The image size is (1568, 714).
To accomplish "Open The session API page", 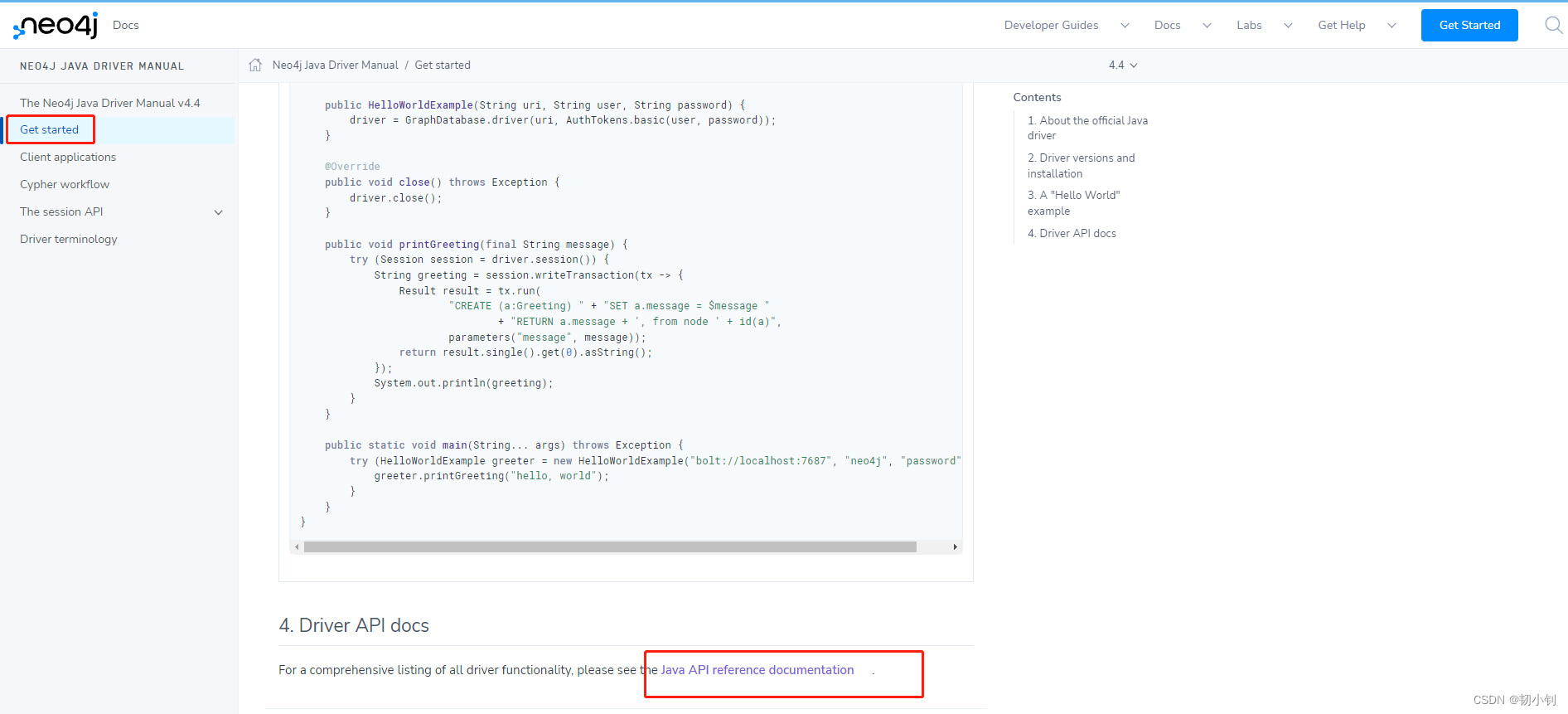I will (x=61, y=211).
